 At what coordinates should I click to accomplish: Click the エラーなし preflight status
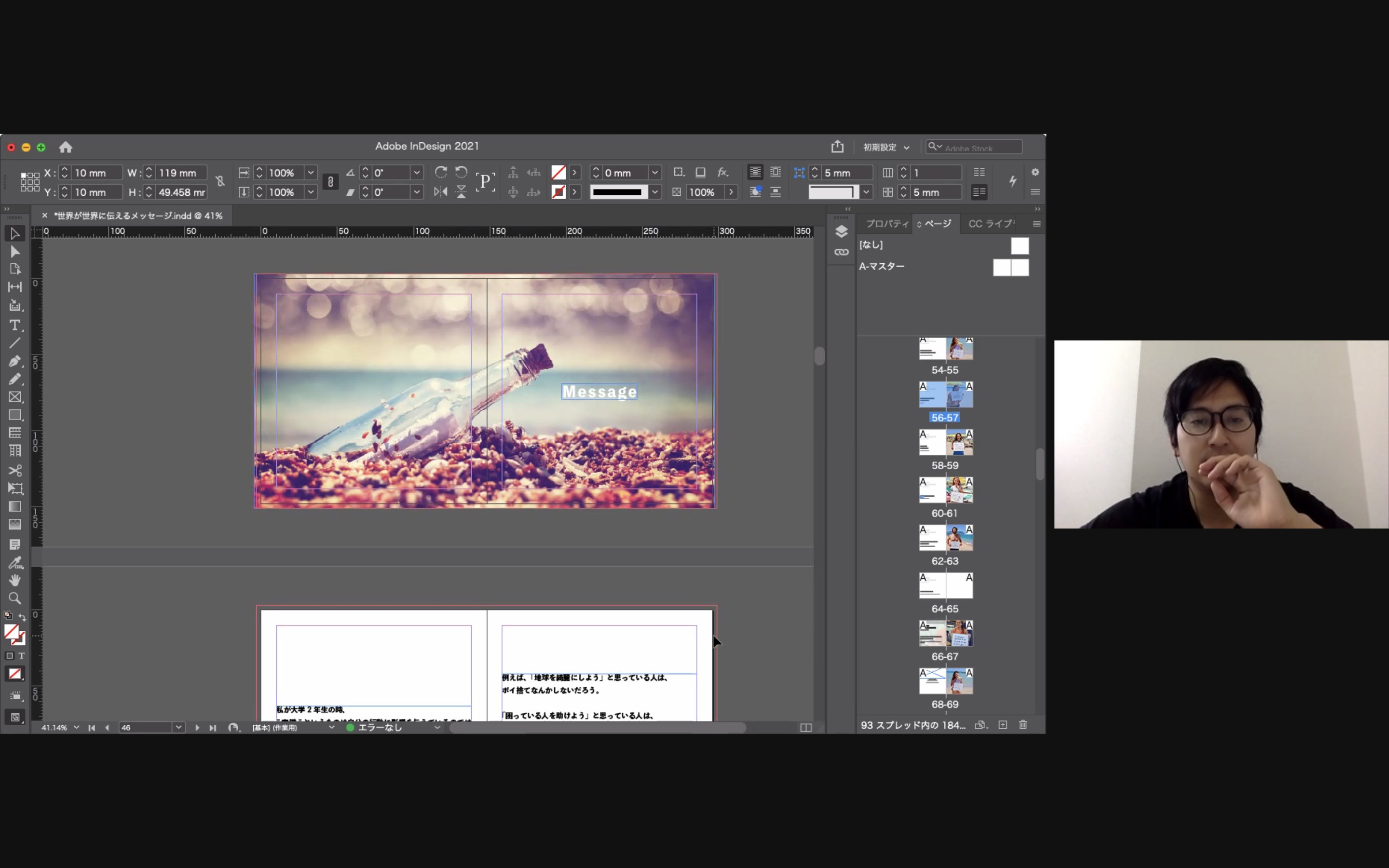click(x=380, y=727)
